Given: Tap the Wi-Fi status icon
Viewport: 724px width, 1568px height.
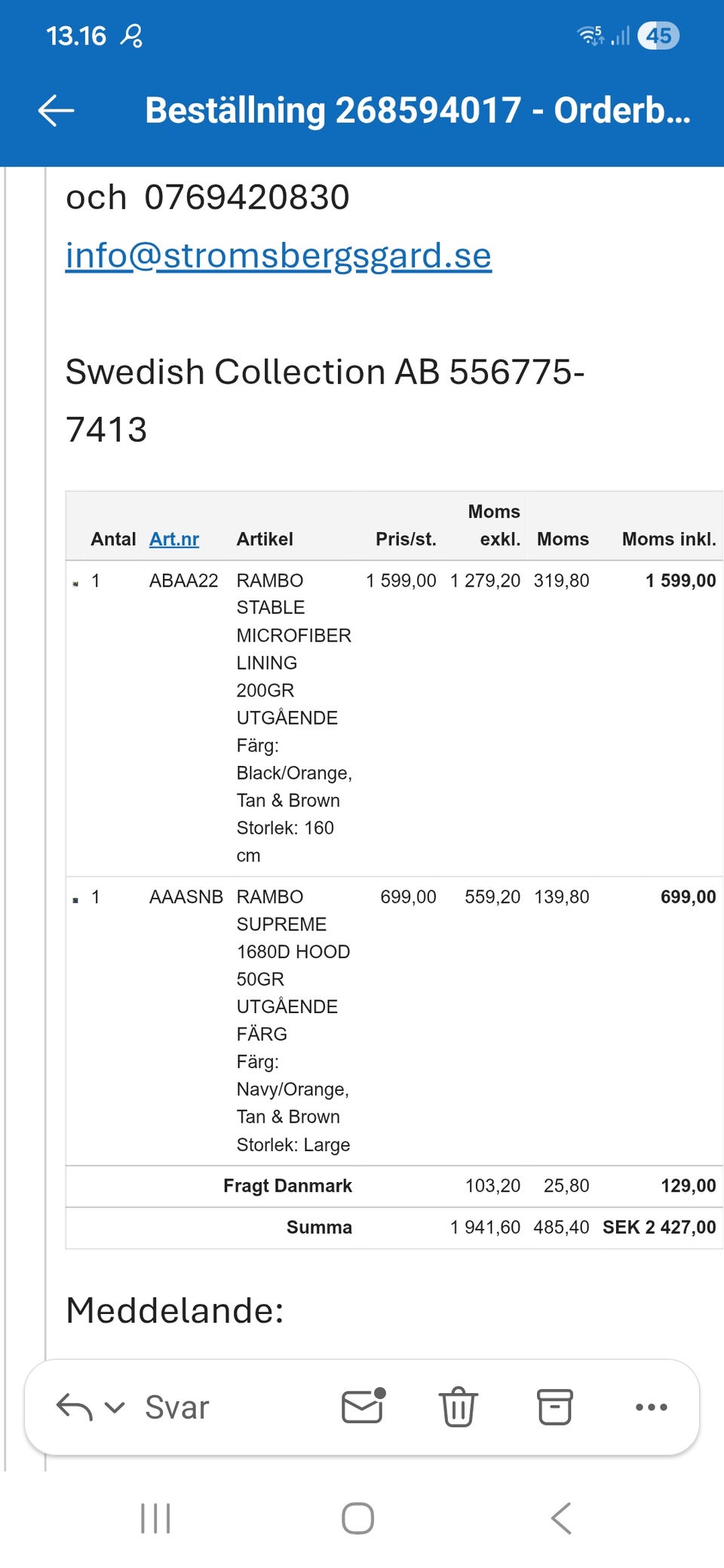Looking at the screenshot, I should tap(590, 35).
